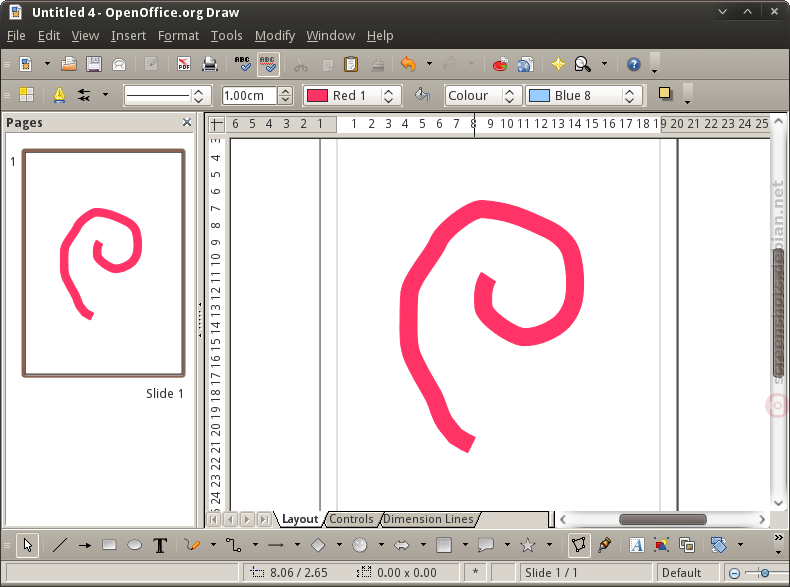The image size is (790, 587).
Task: Select the Connector tool
Action: [233, 545]
